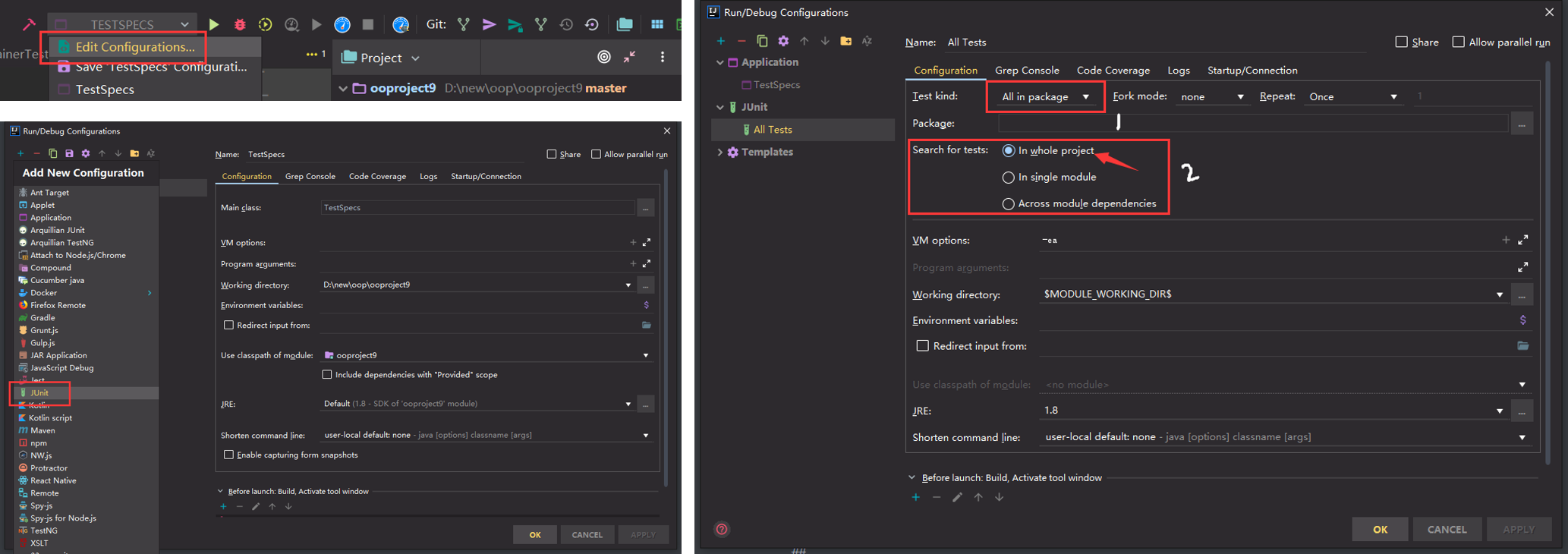Open the Repeat Once dropdown

1354,96
